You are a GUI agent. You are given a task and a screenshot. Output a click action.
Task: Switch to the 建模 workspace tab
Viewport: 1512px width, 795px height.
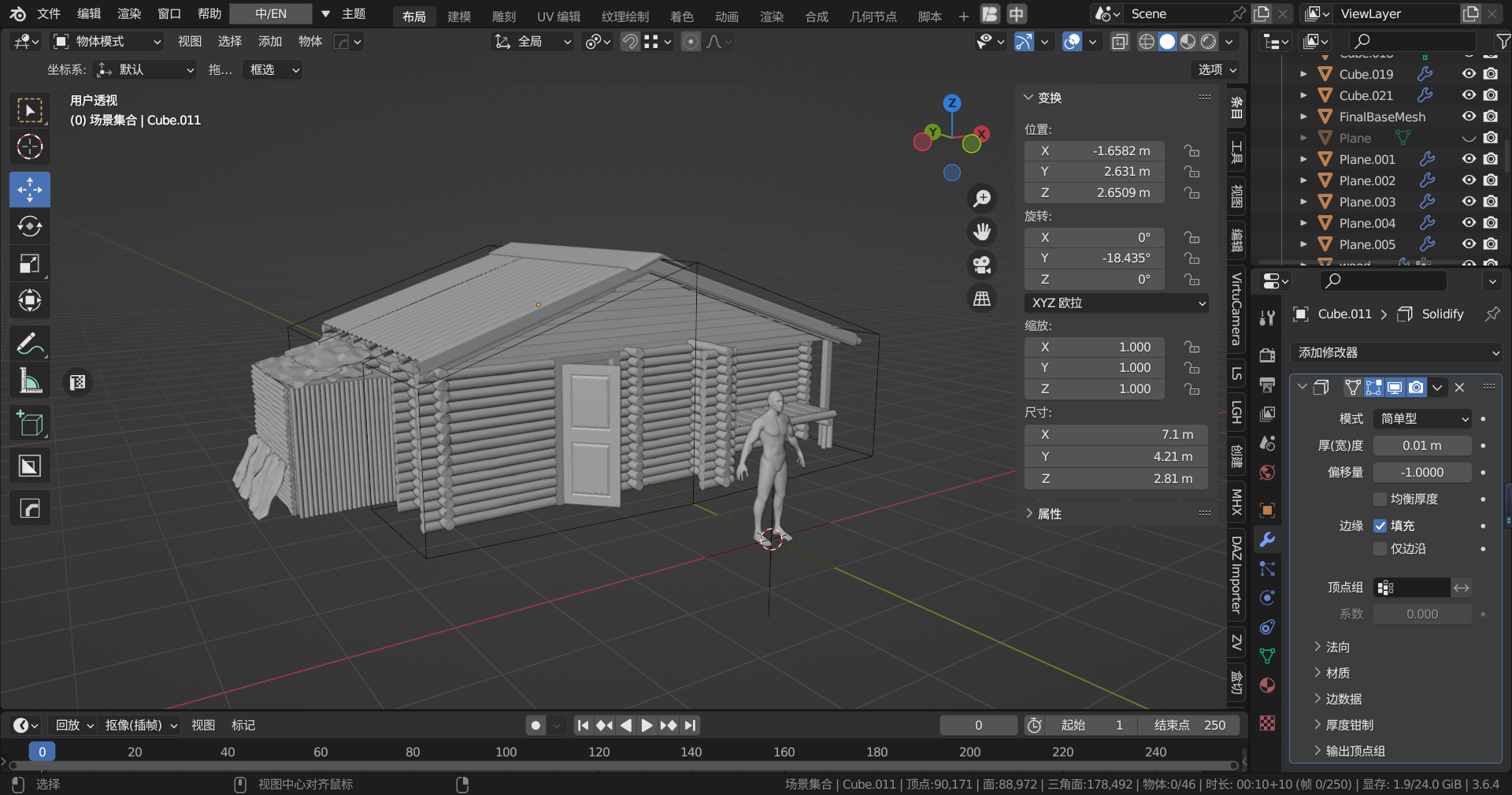pos(459,16)
